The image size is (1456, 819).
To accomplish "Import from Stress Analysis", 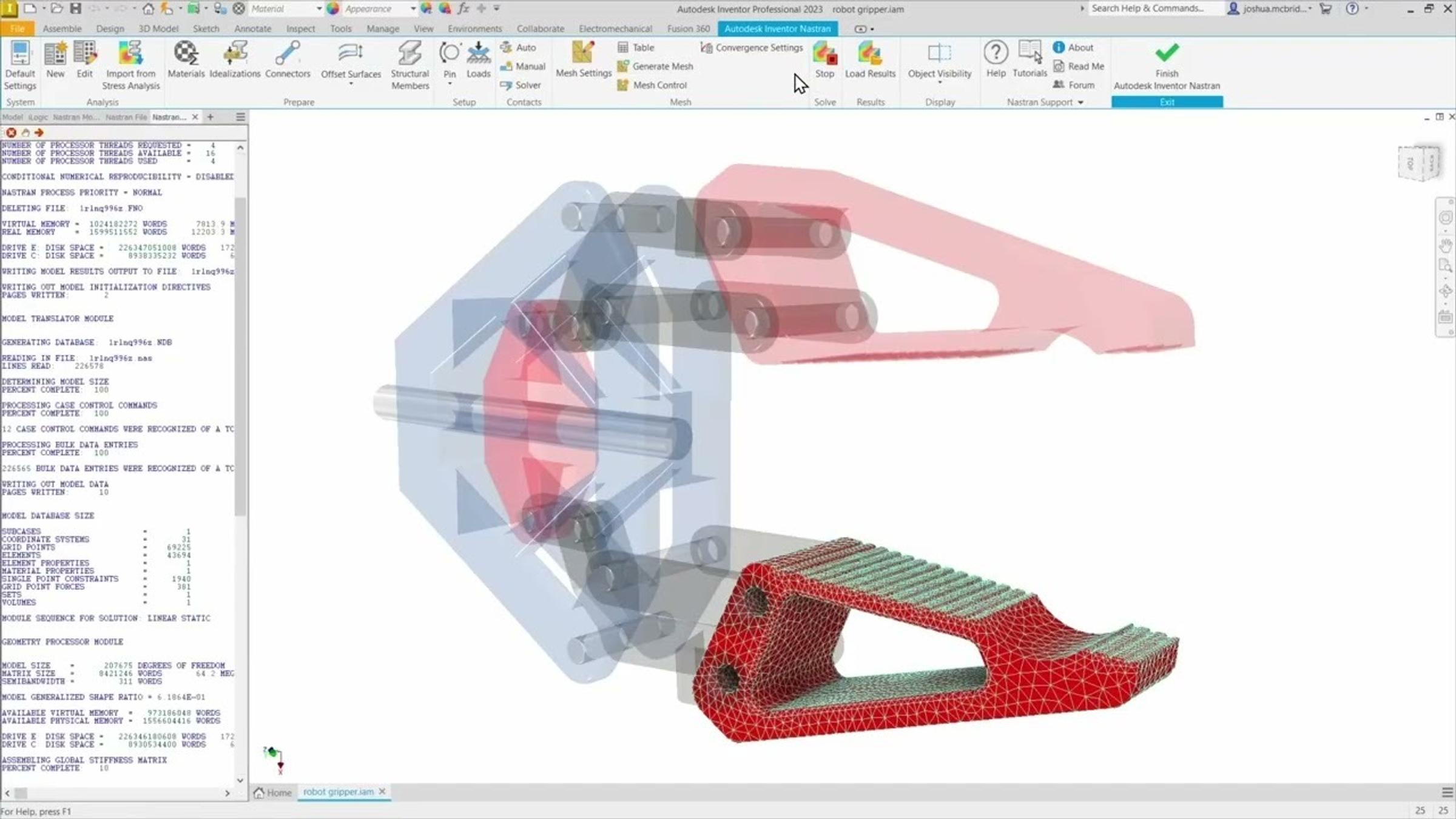I will pyautogui.click(x=130, y=66).
